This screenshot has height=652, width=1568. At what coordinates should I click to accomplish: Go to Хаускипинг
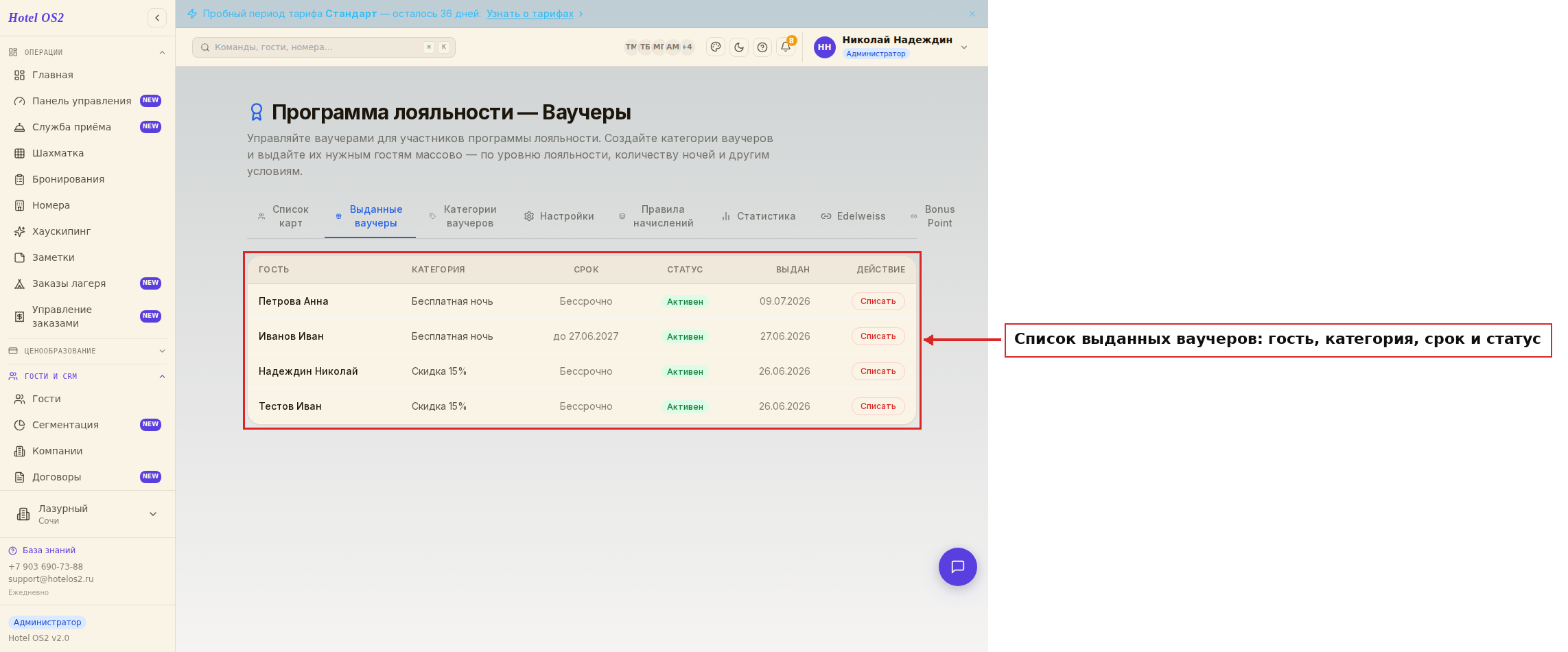point(87,231)
